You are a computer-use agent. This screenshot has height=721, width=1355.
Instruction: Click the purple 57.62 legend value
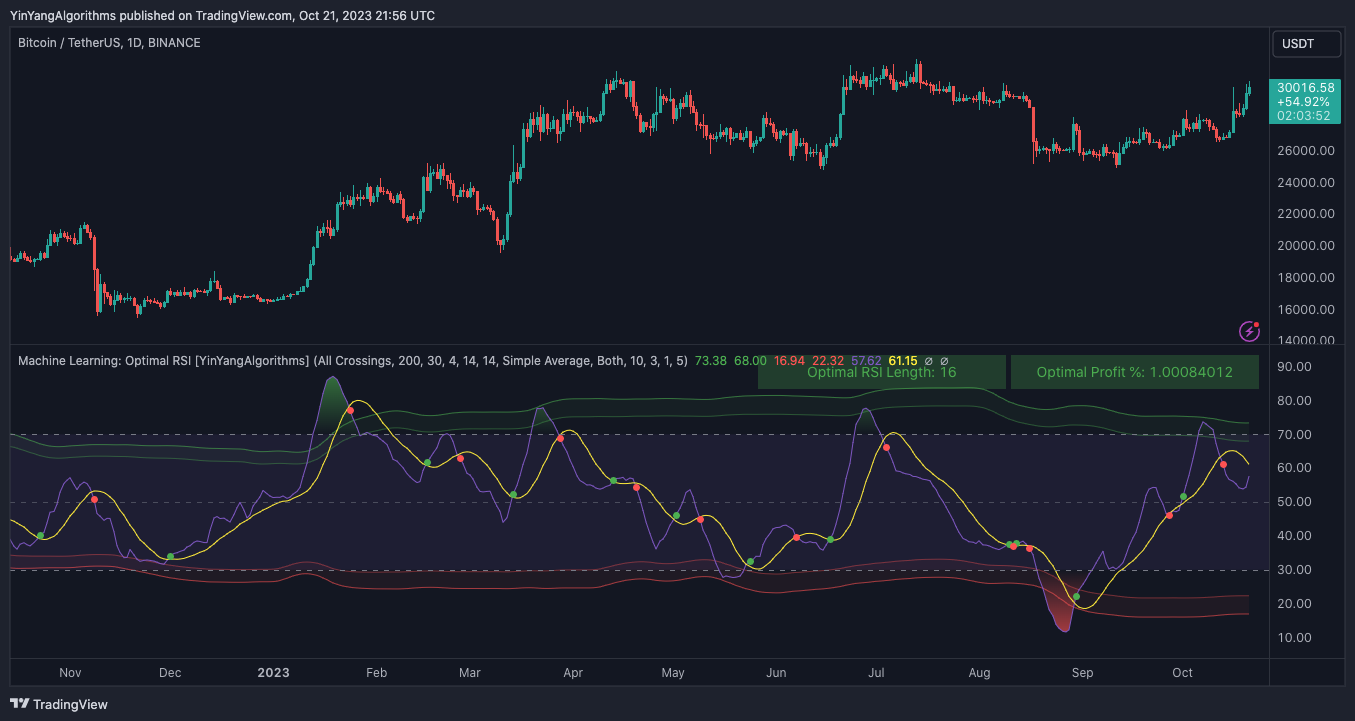pos(866,360)
